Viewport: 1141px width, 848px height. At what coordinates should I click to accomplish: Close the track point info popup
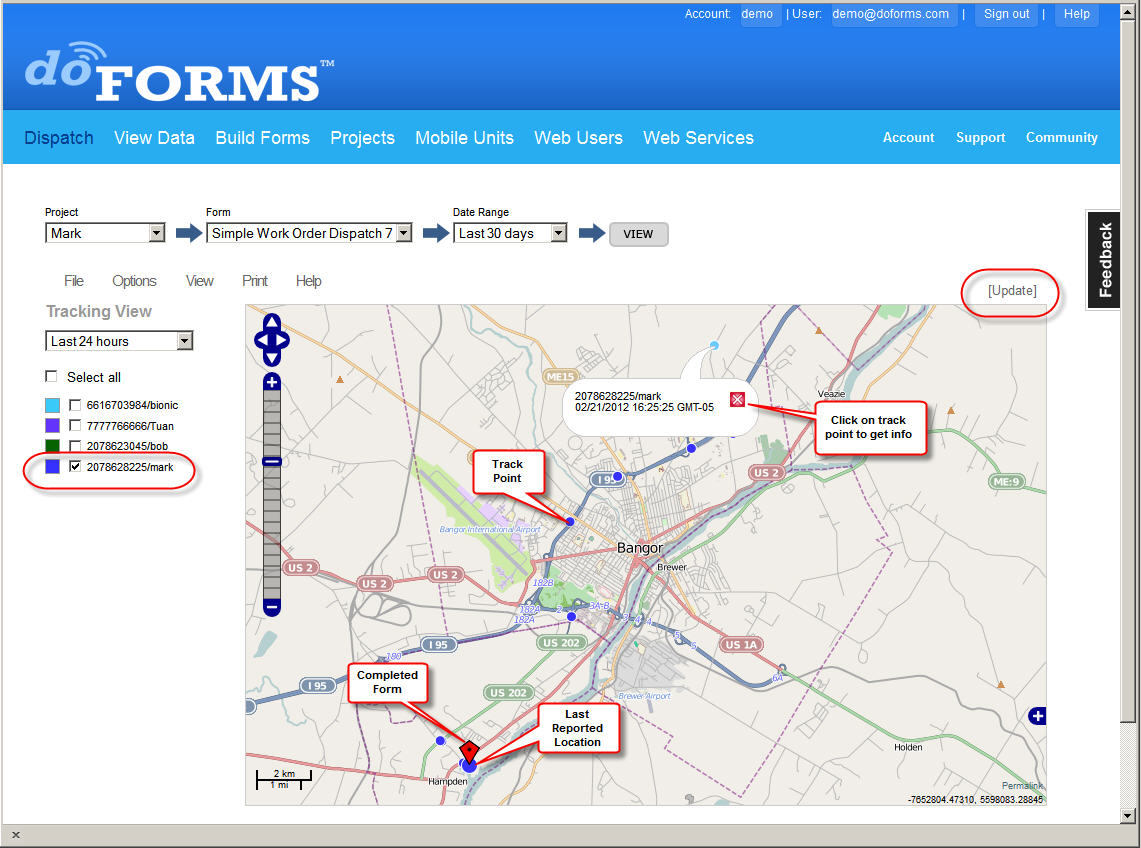737,399
